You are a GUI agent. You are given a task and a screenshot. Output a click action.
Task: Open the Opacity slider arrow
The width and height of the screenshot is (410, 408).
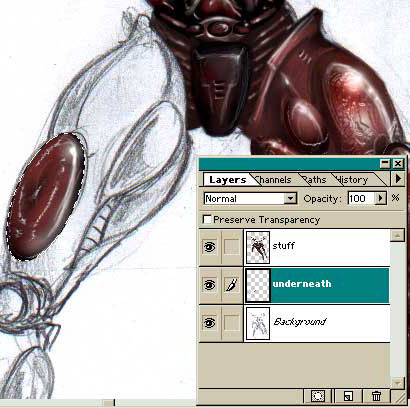tap(381, 199)
